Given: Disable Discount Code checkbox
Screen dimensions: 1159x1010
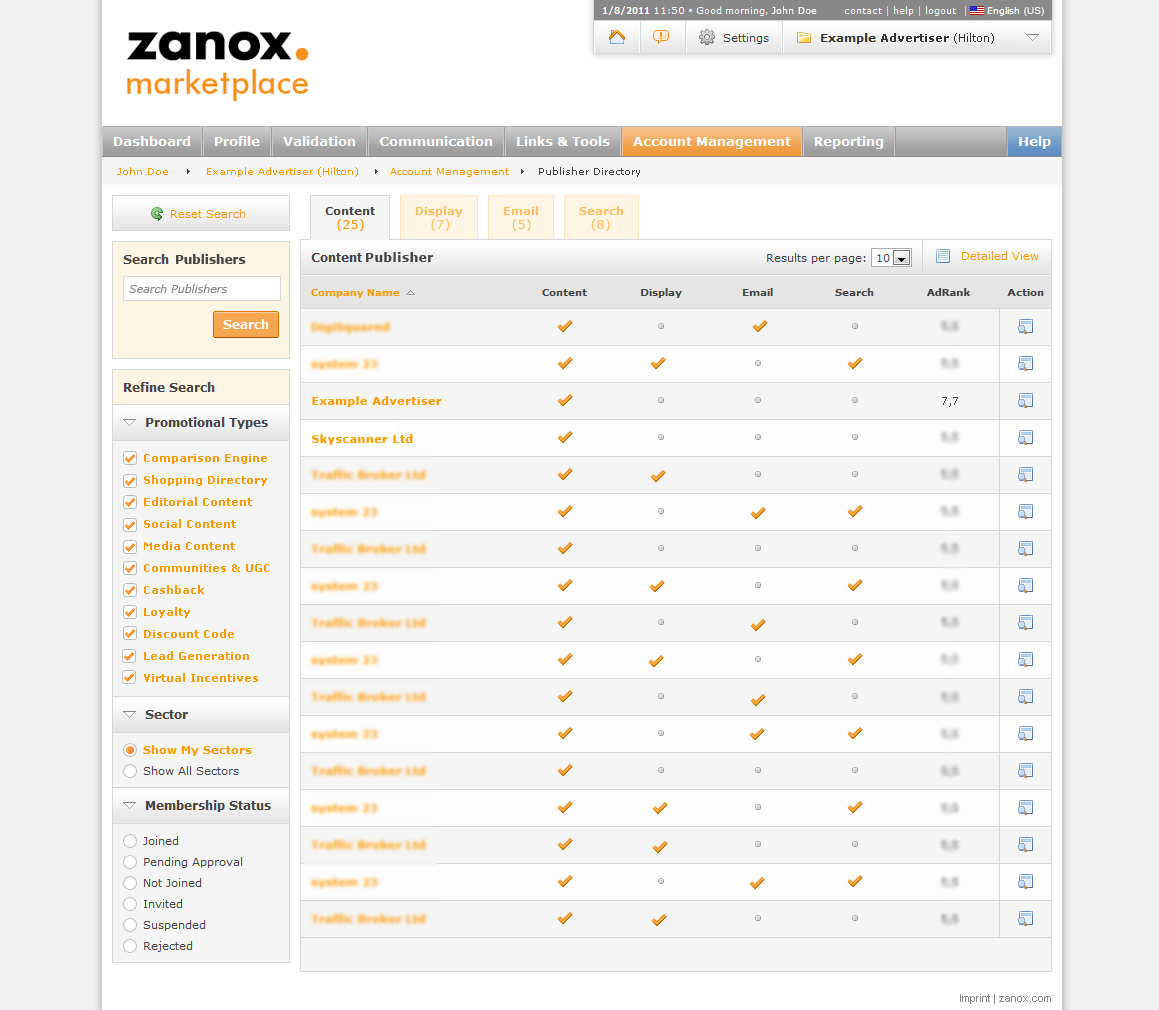Looking at the screenshot, I should (x=130, y=634).
